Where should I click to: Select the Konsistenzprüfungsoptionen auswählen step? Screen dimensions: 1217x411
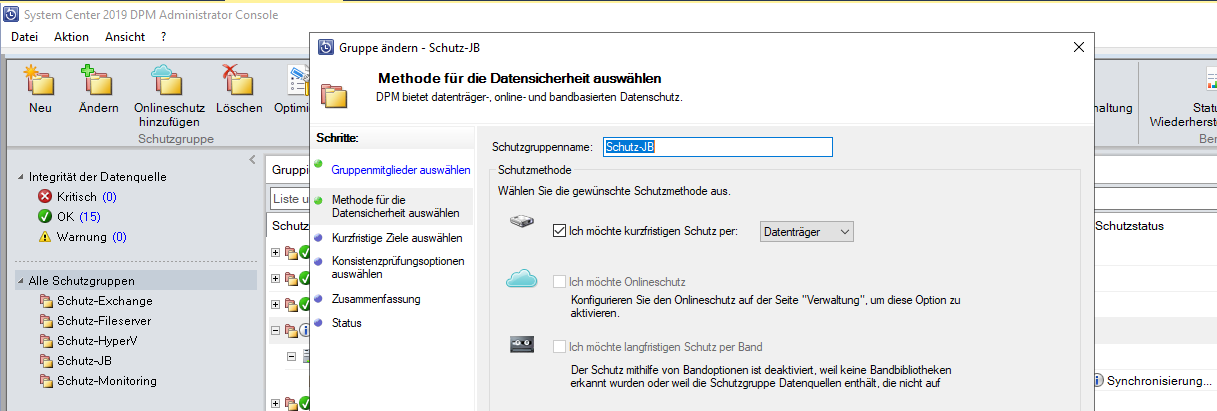(x=398, y=268)
